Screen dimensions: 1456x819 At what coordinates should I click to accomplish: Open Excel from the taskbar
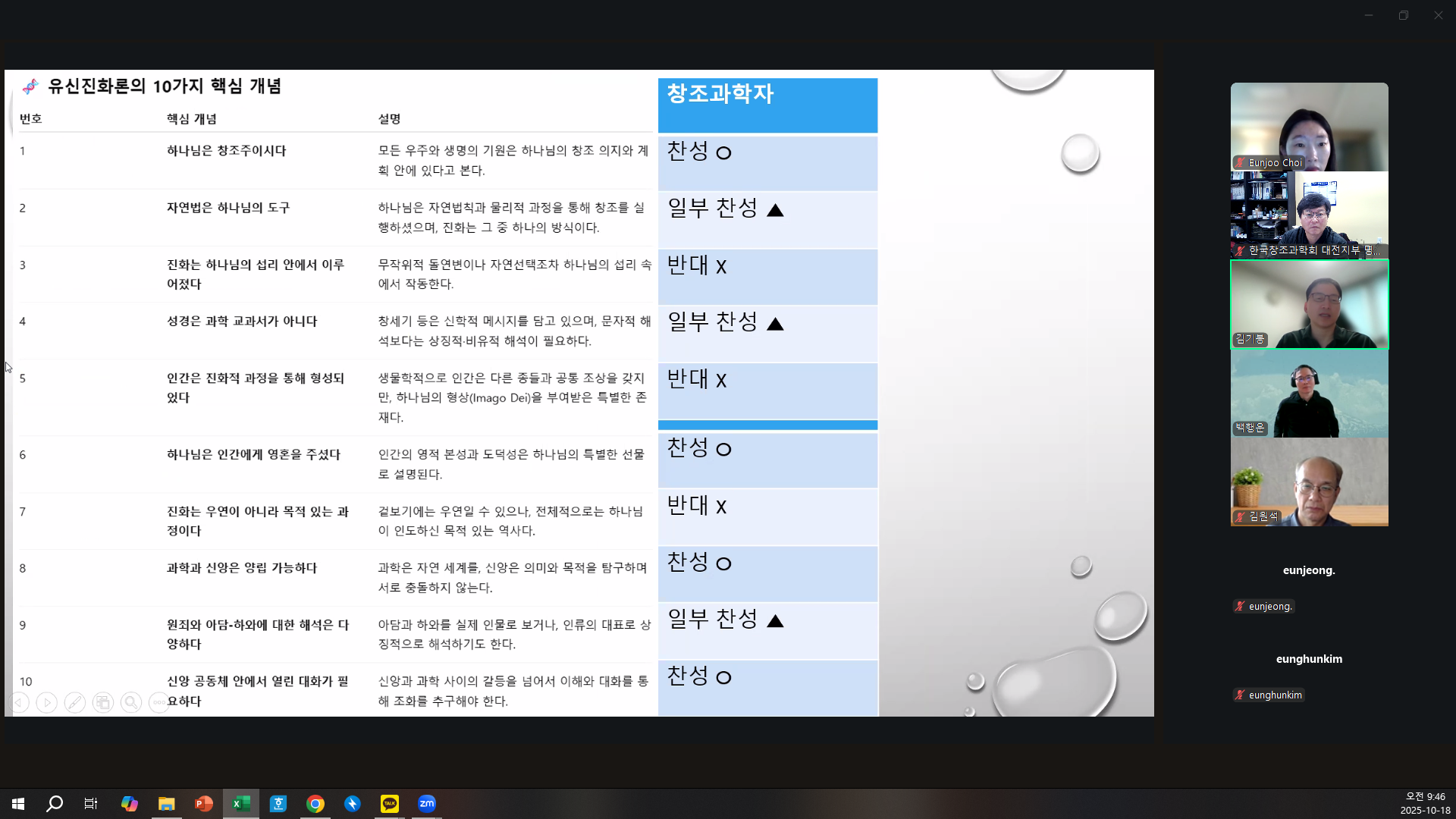pyautogui.click(x=241, y=804)
